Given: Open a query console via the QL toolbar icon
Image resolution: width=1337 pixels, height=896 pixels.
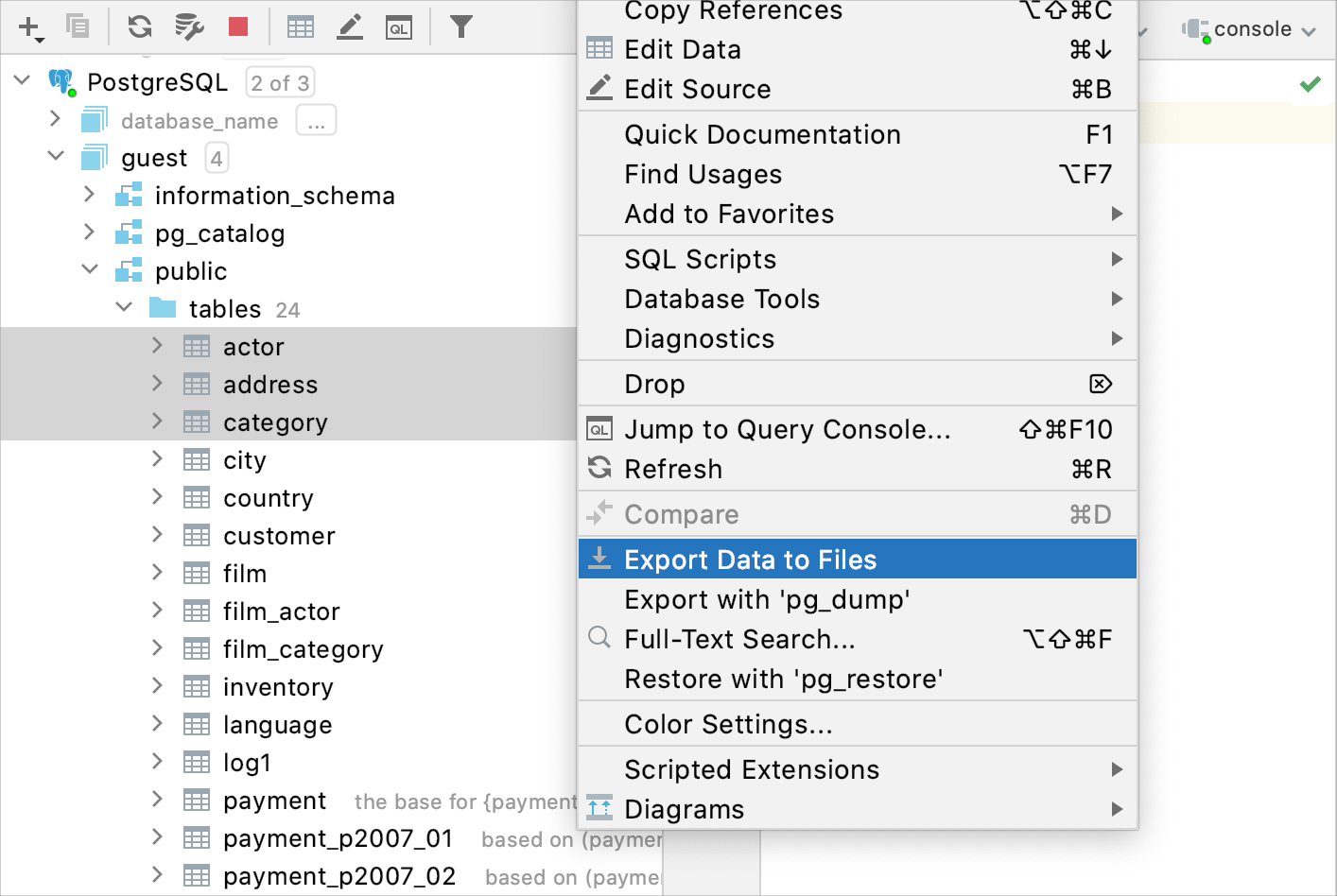Looking at the screenshot, I should pos(399,27).
